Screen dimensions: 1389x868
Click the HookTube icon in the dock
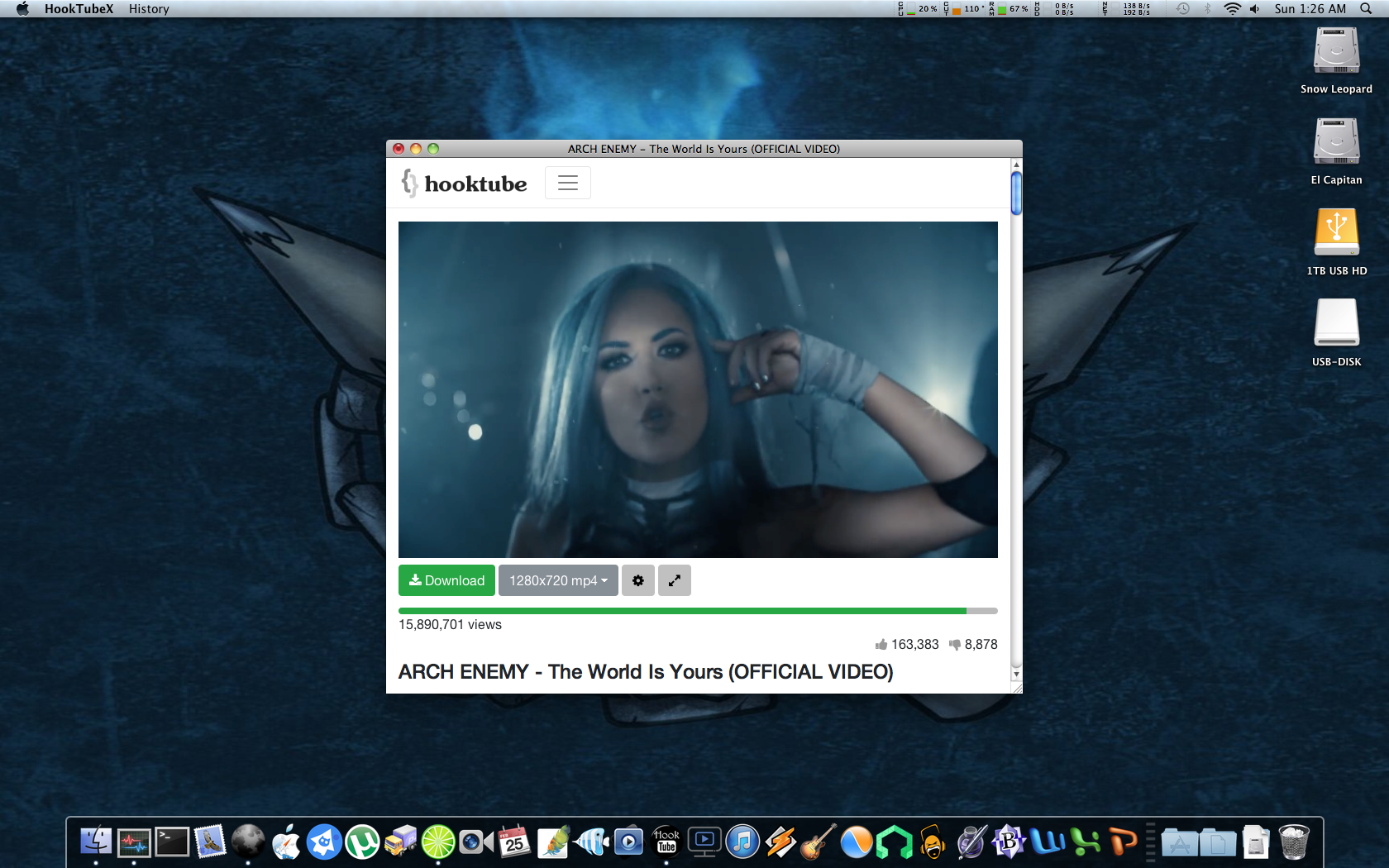[666, 842]
